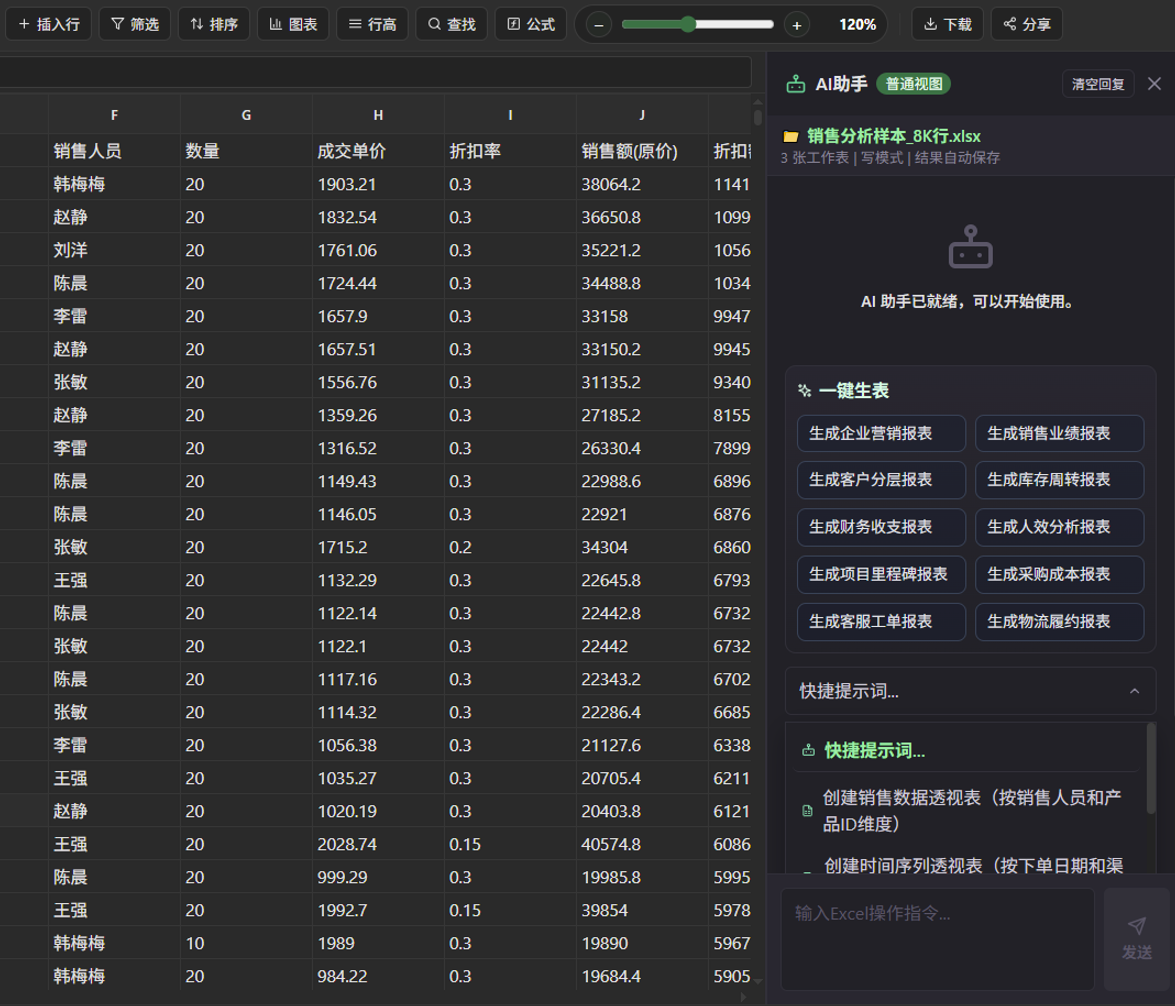Image resolution: width=1175 pixels, height=1006 pixels.
Task: Click the 排序 sort icon
Action: coord(213,23)
